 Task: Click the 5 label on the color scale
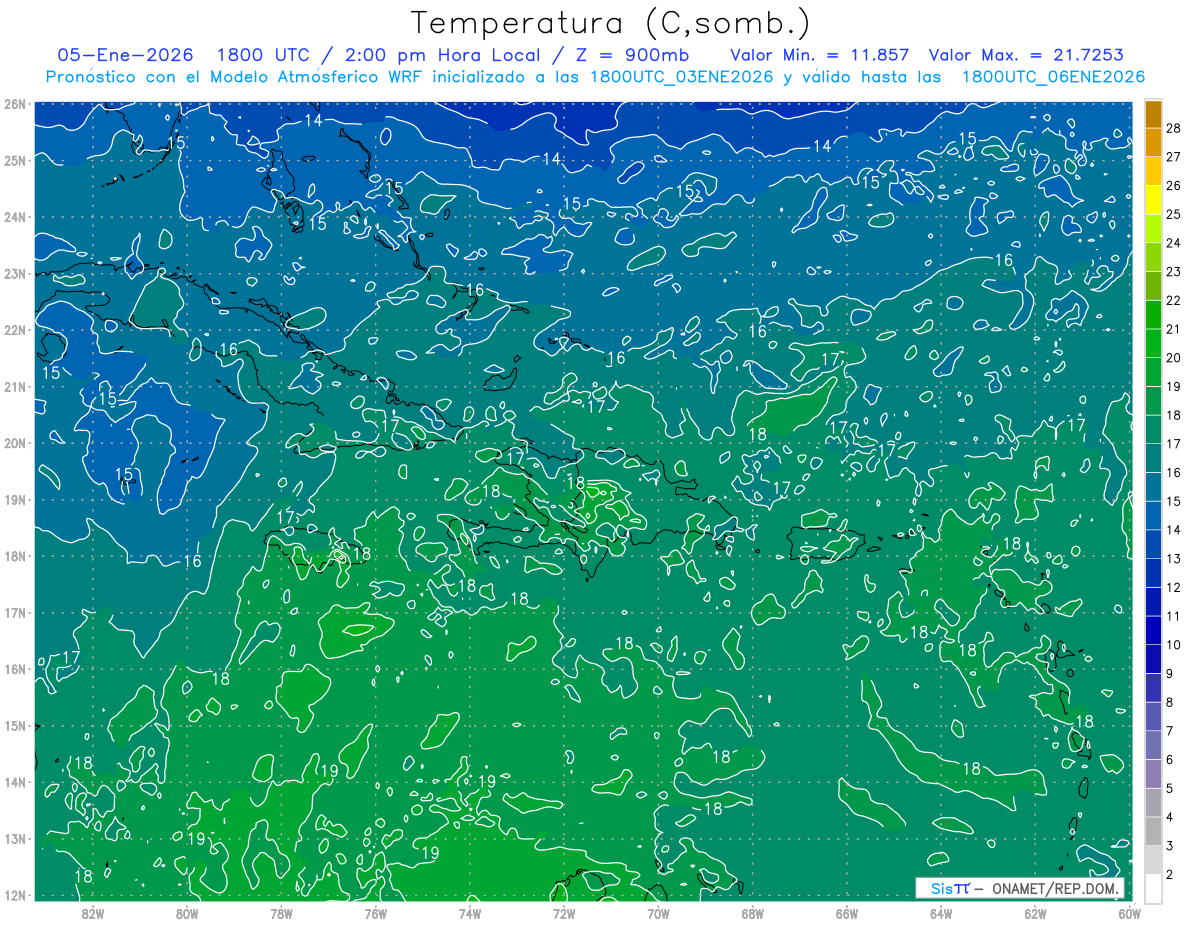(1170, 790)
